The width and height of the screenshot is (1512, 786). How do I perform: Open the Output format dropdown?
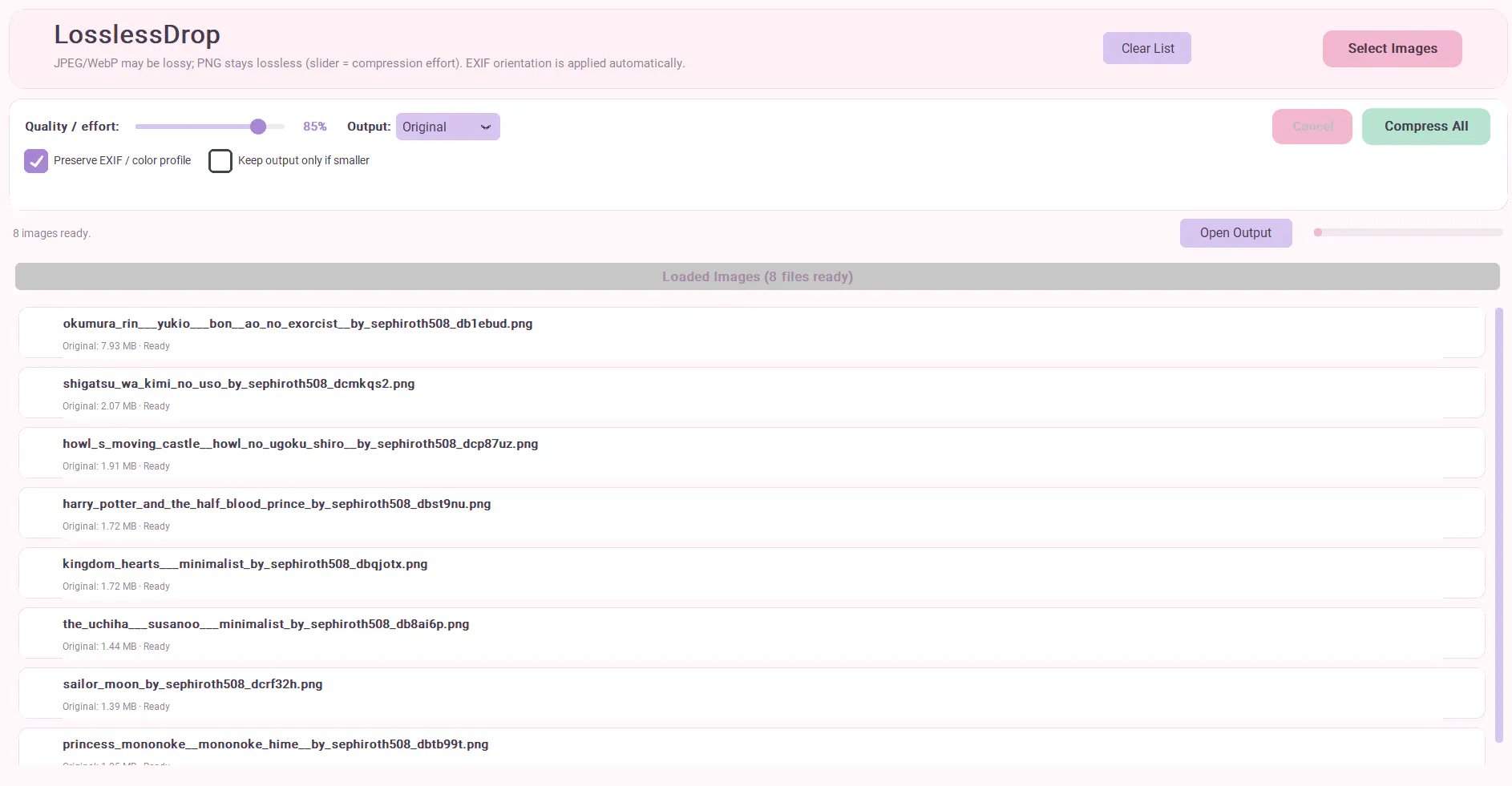(447, 127)
